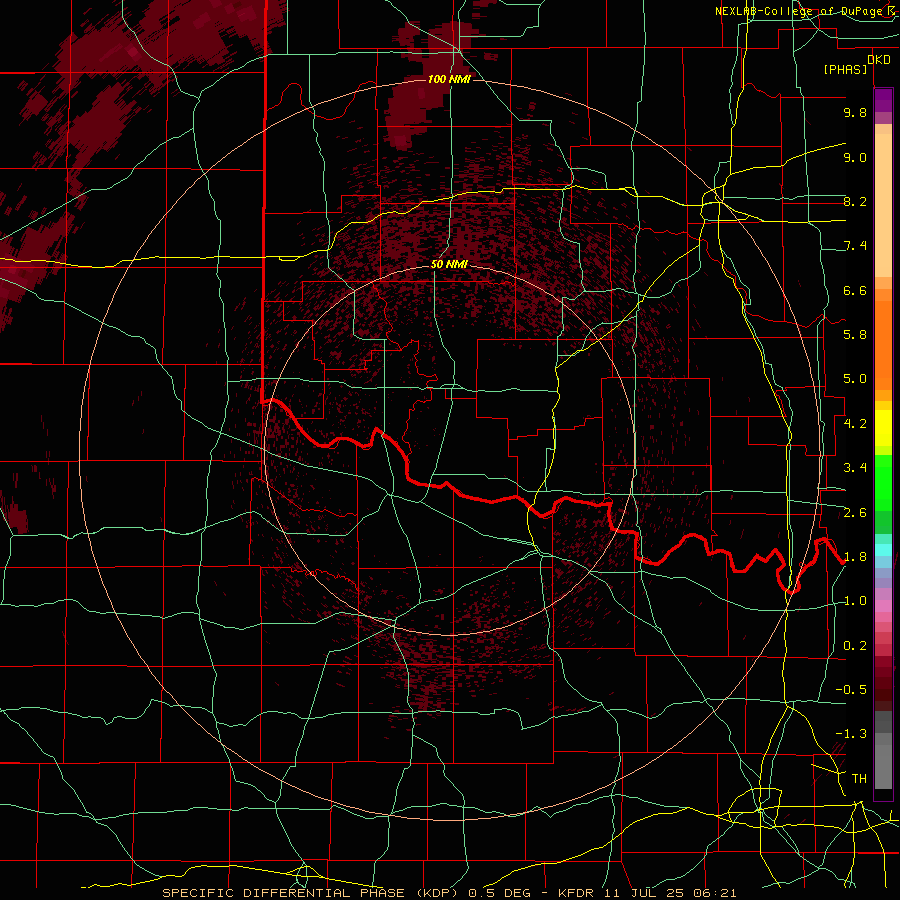
Task: Click the -1.3 value on the color scale
Action: pyautogui.click(x=851, y=734)
